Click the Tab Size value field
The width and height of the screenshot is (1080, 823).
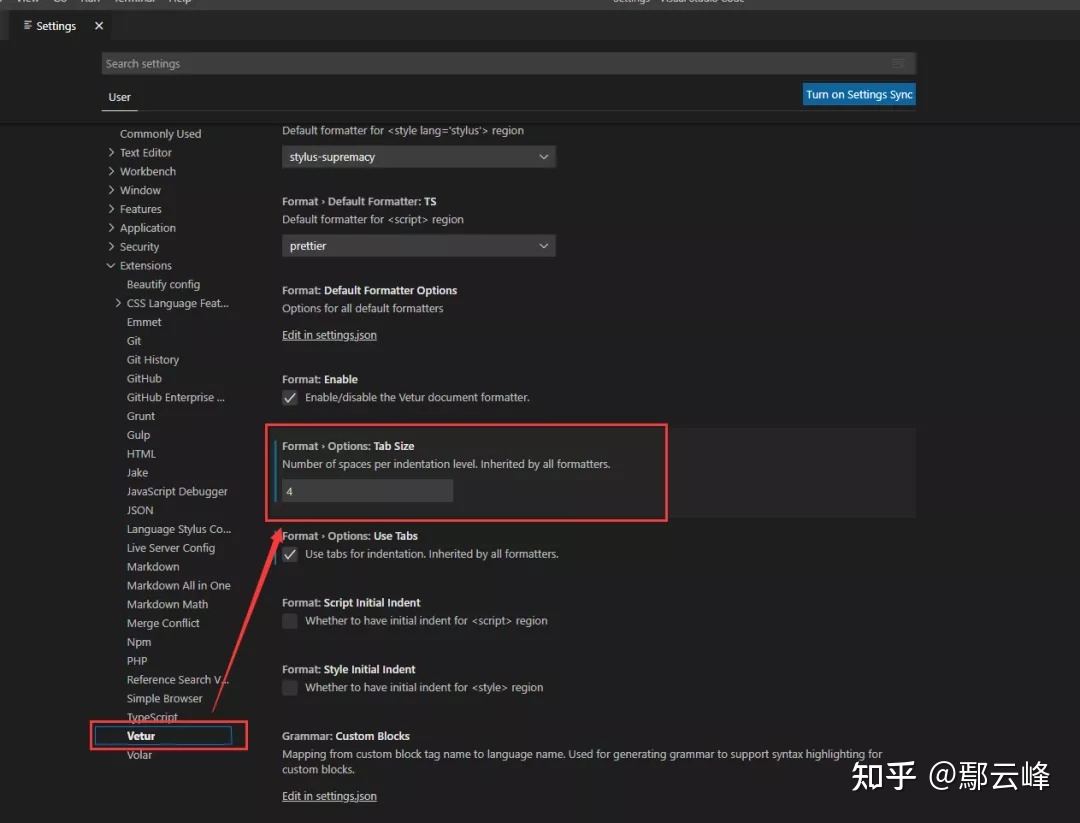[x=367, y=491]
